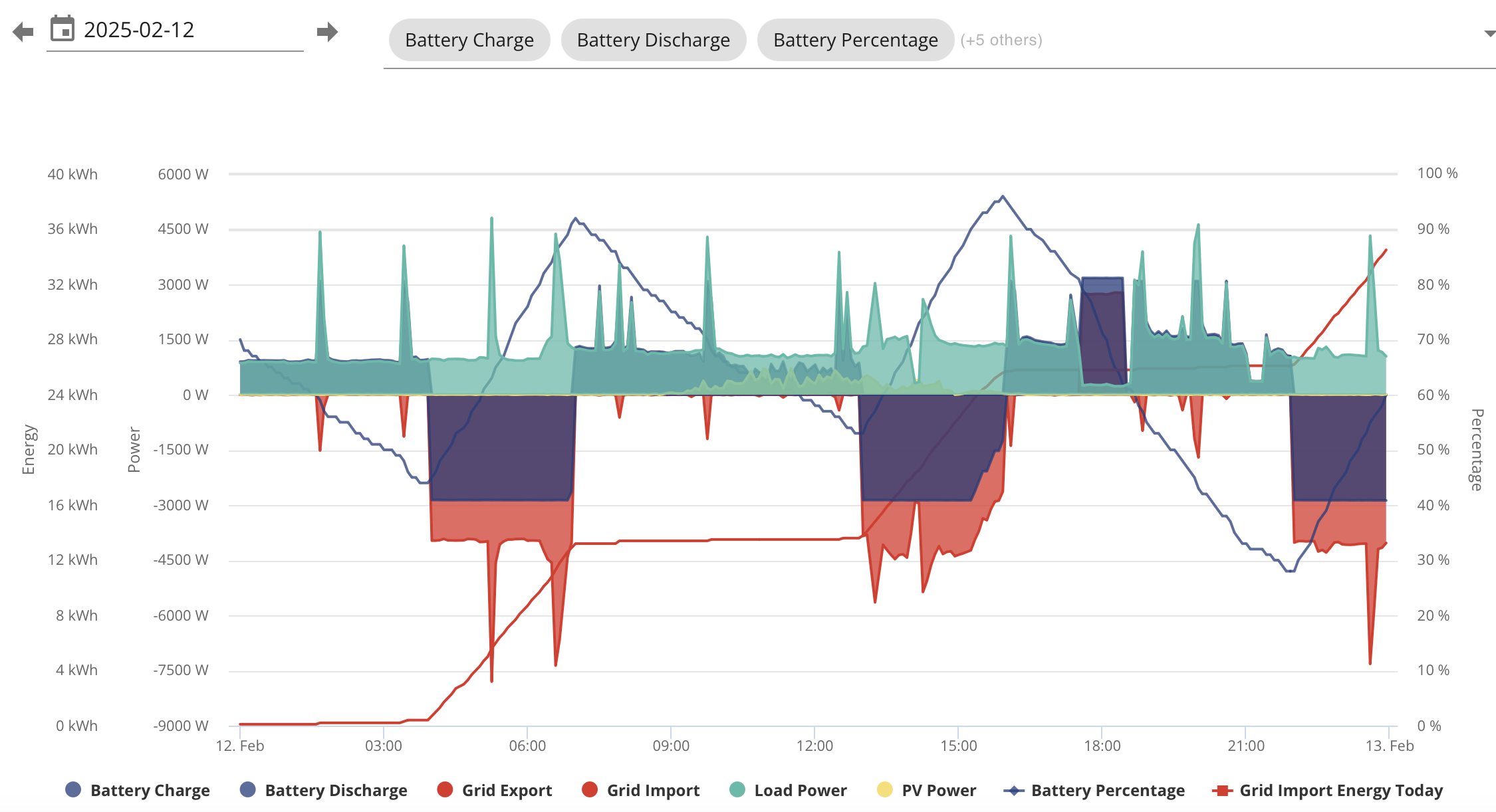Go to the next day with right arrow
1496x812 pixels.
coord(327,31)
